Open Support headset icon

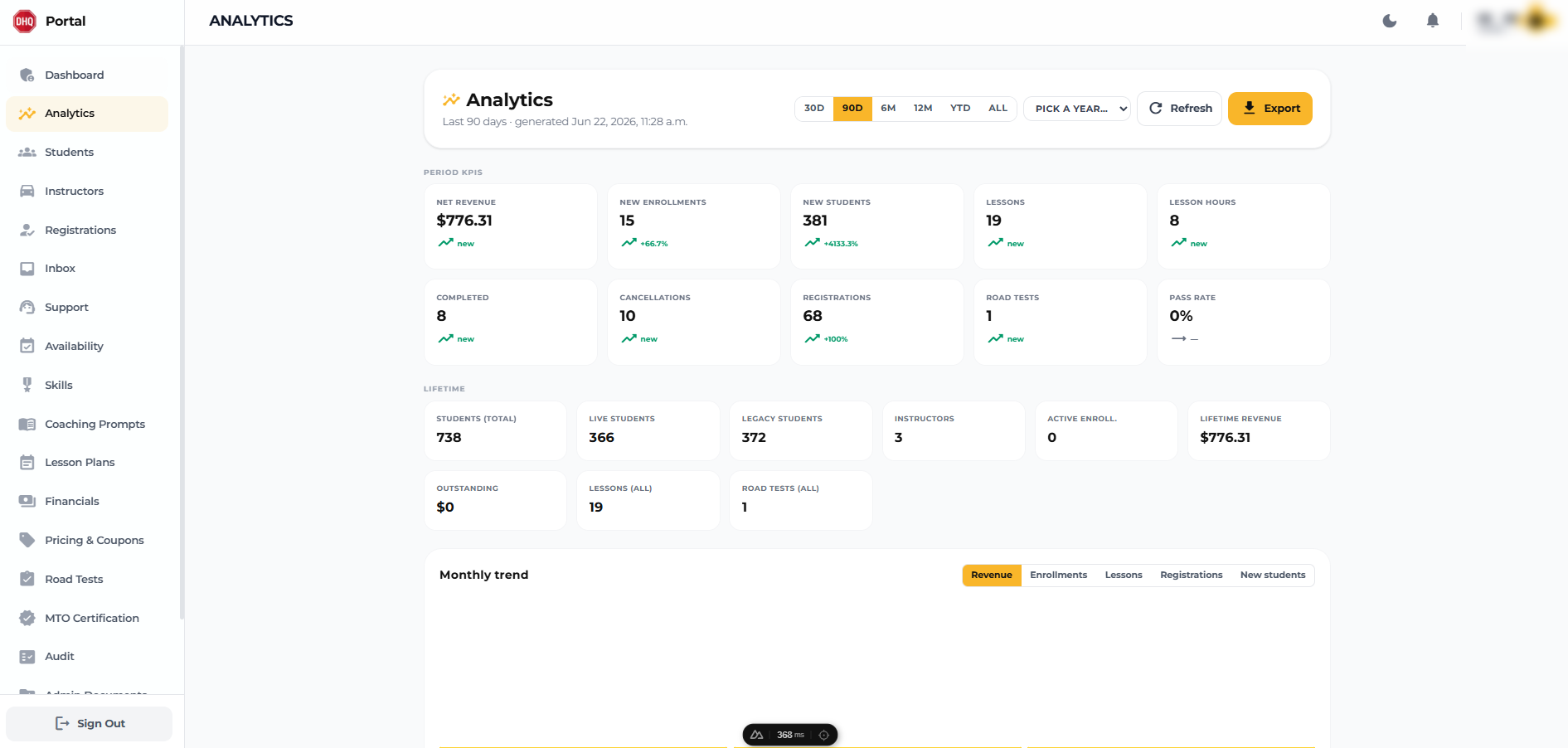[27, 308]
